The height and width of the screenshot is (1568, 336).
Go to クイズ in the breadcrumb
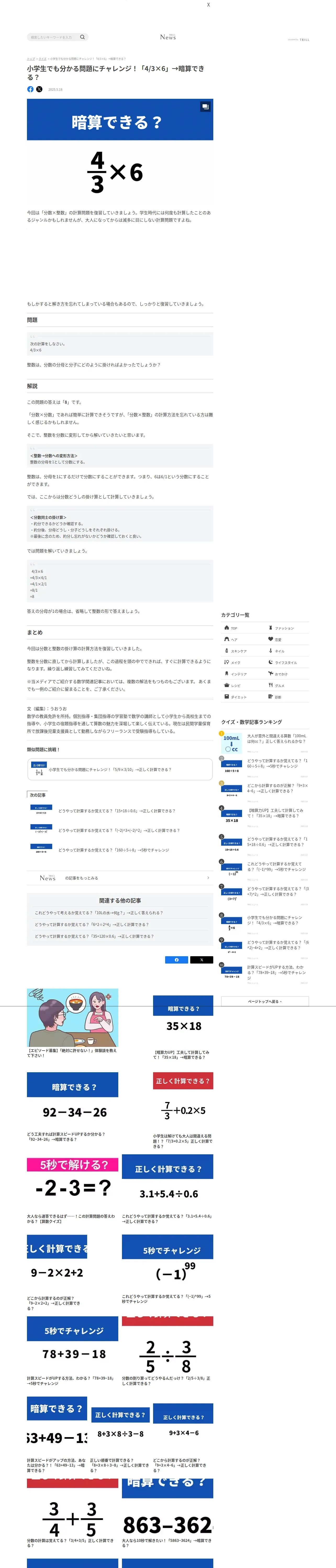(x=43, y=59)
